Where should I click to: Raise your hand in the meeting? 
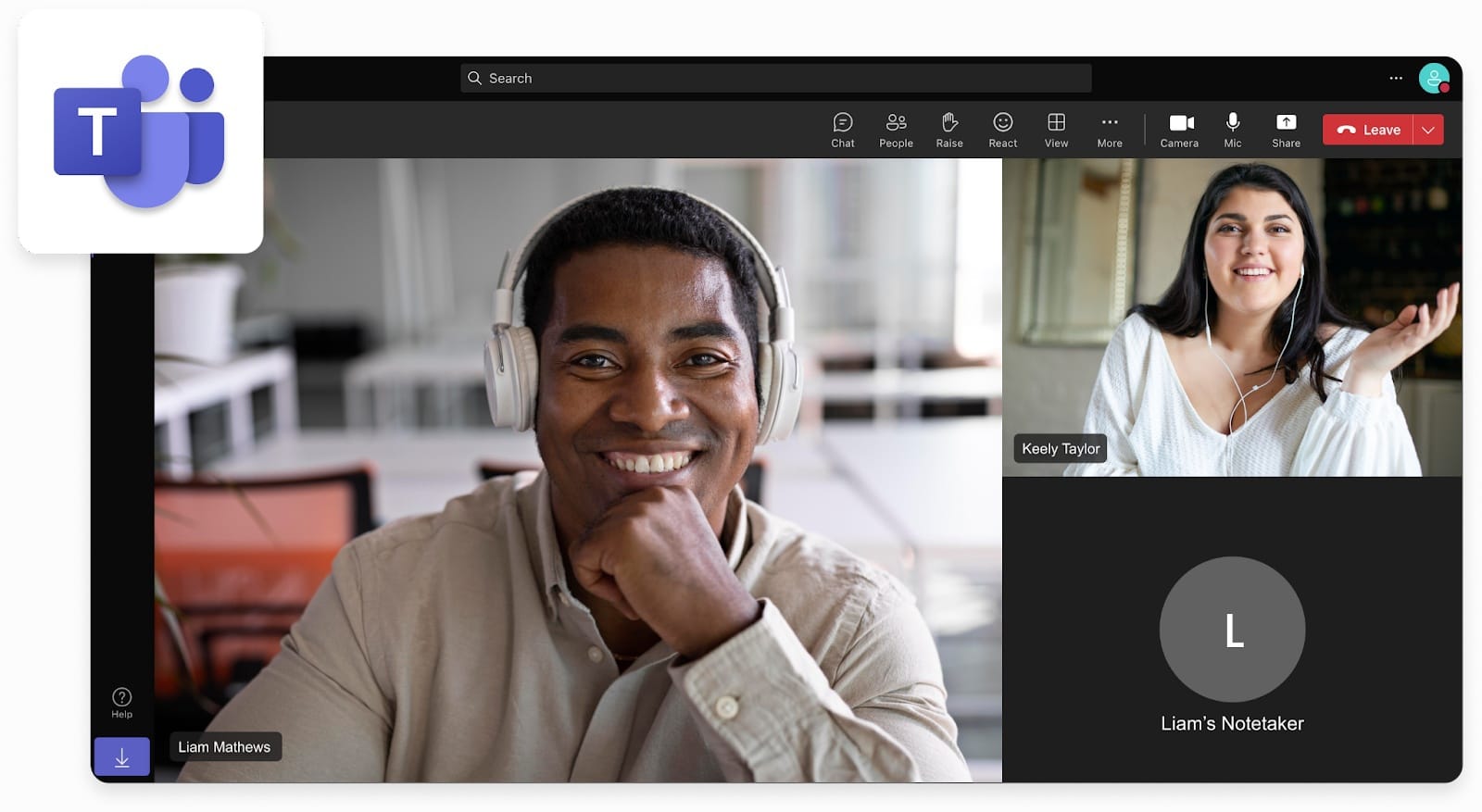pyautogui.click(x=948, y=130)
